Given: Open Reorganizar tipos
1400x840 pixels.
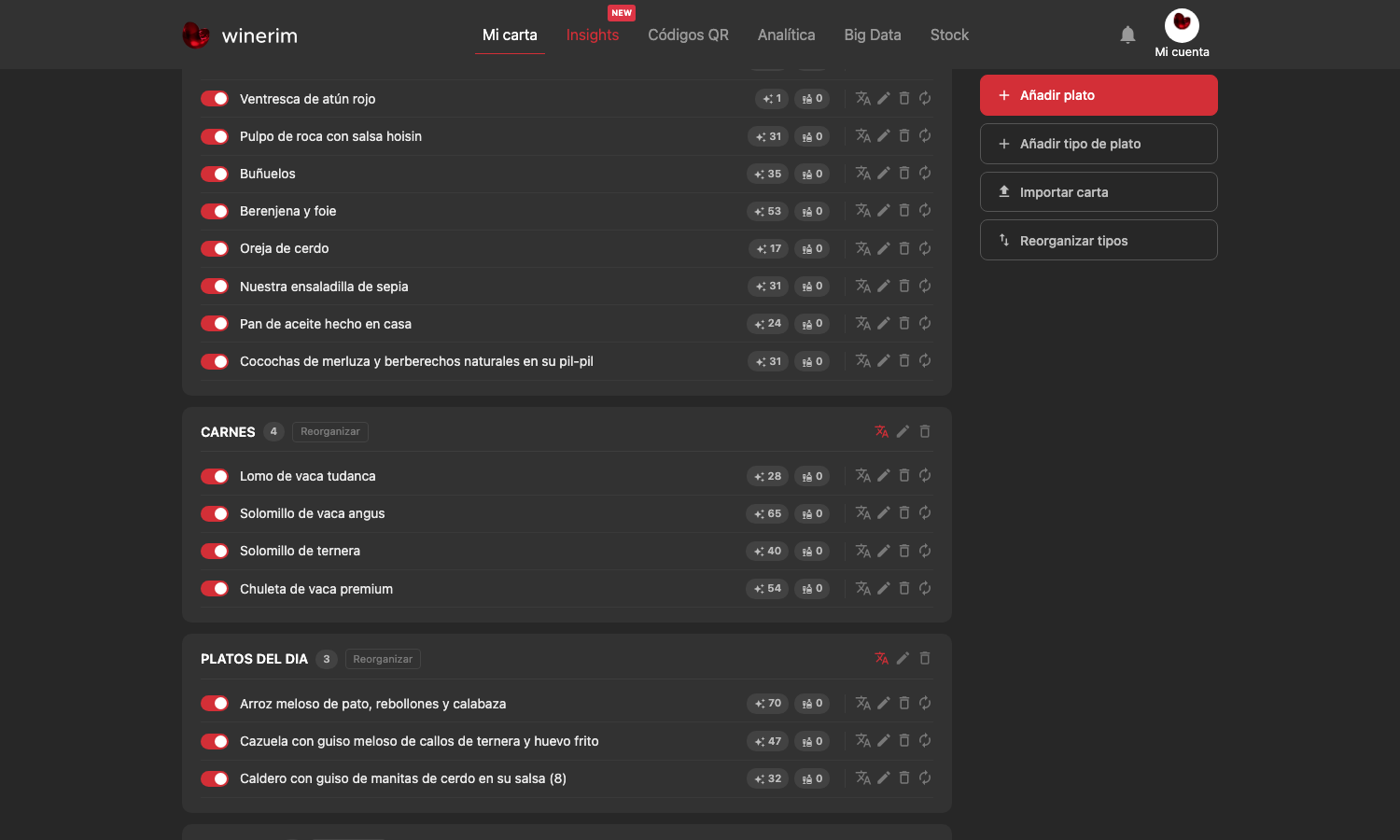Looking at the screenshot, I should (1099, 241).
